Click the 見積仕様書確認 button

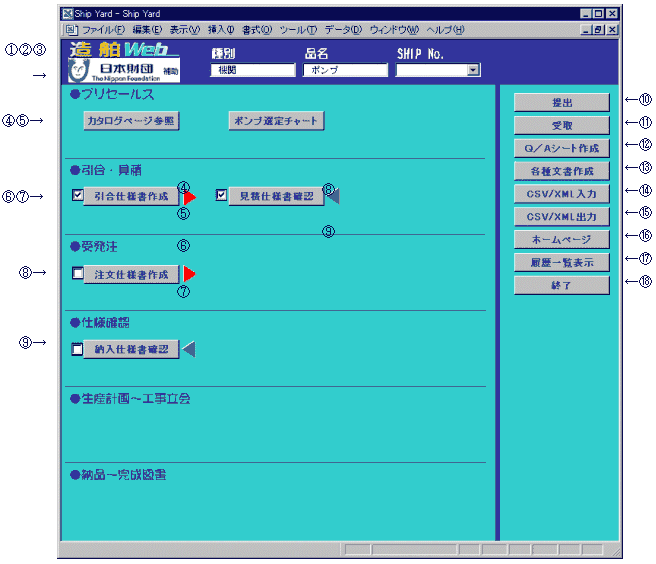tap(276, 196)
